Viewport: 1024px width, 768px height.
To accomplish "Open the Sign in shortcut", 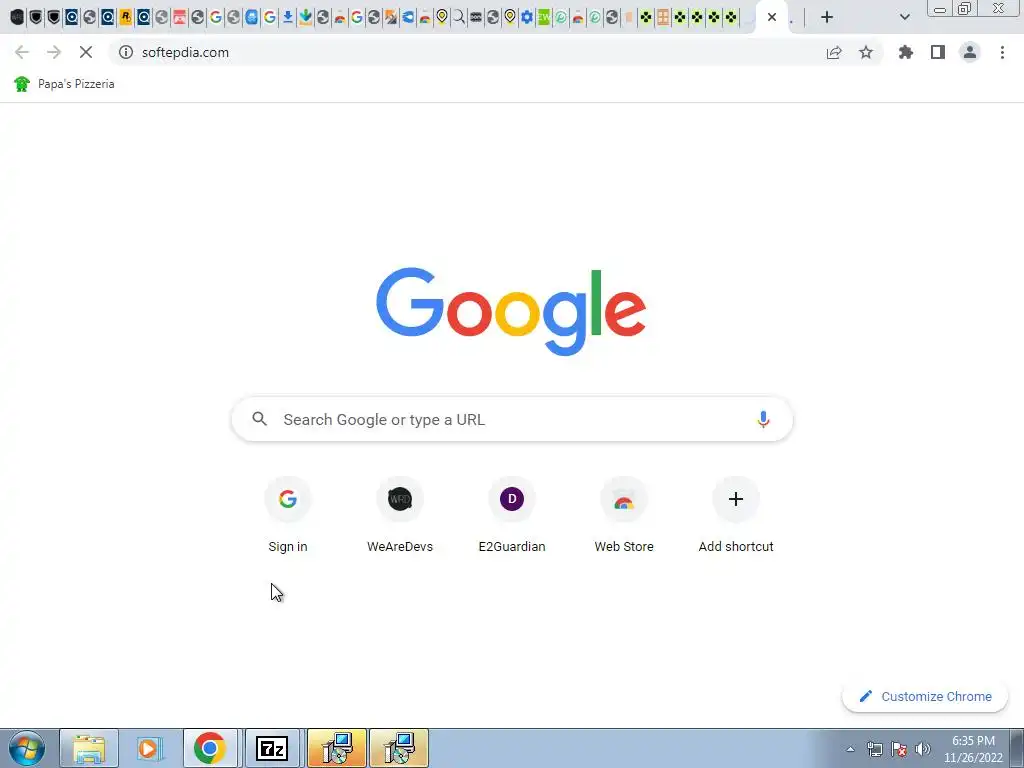I will pyautogui.click(x=288, y=516).
